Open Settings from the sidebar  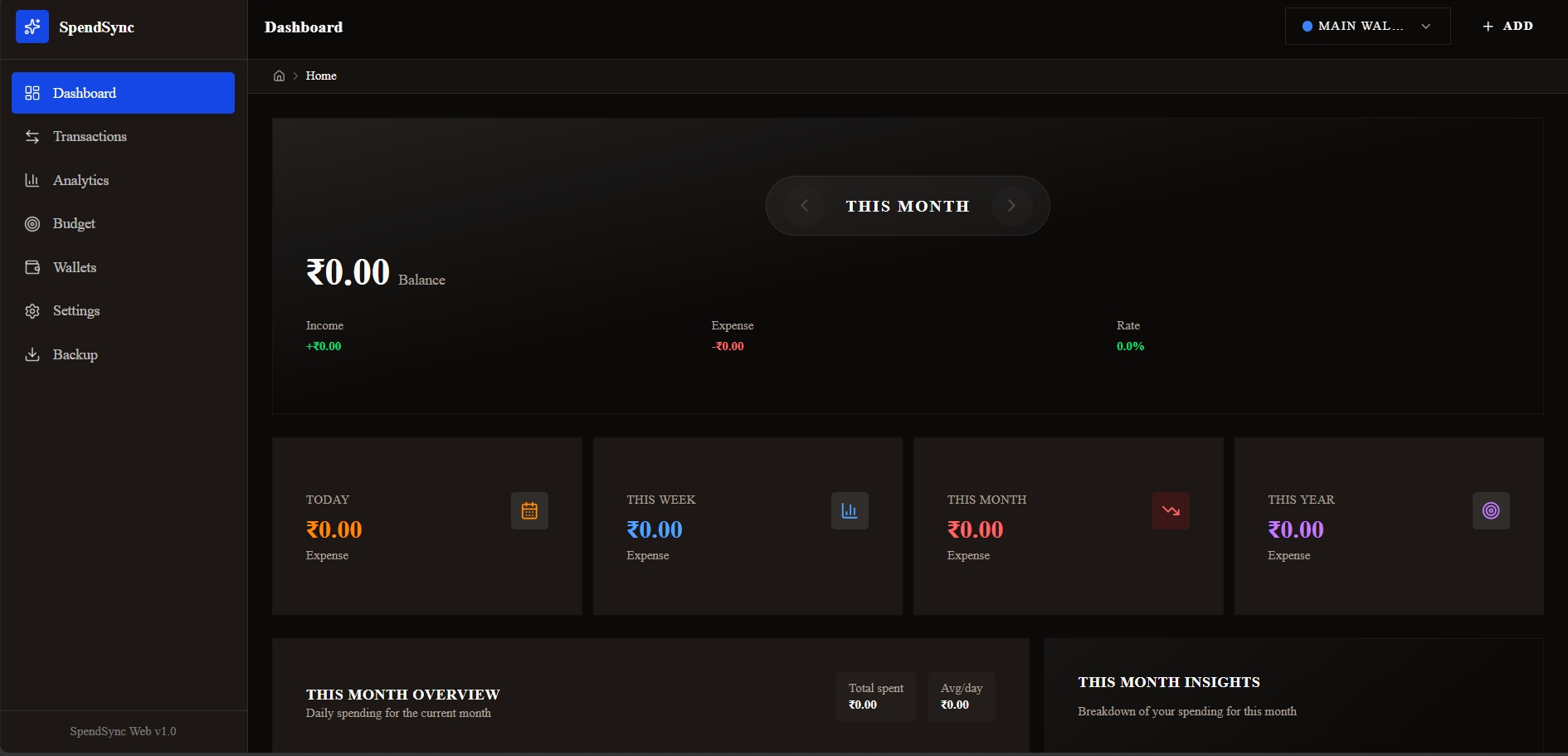point(123,310)
